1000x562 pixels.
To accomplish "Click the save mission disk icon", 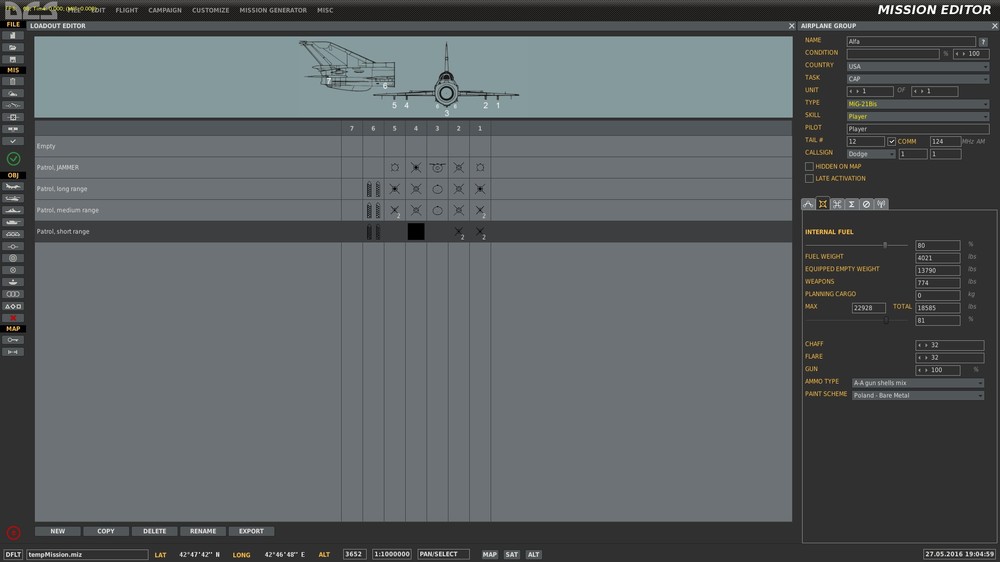I will coord(13,59).
